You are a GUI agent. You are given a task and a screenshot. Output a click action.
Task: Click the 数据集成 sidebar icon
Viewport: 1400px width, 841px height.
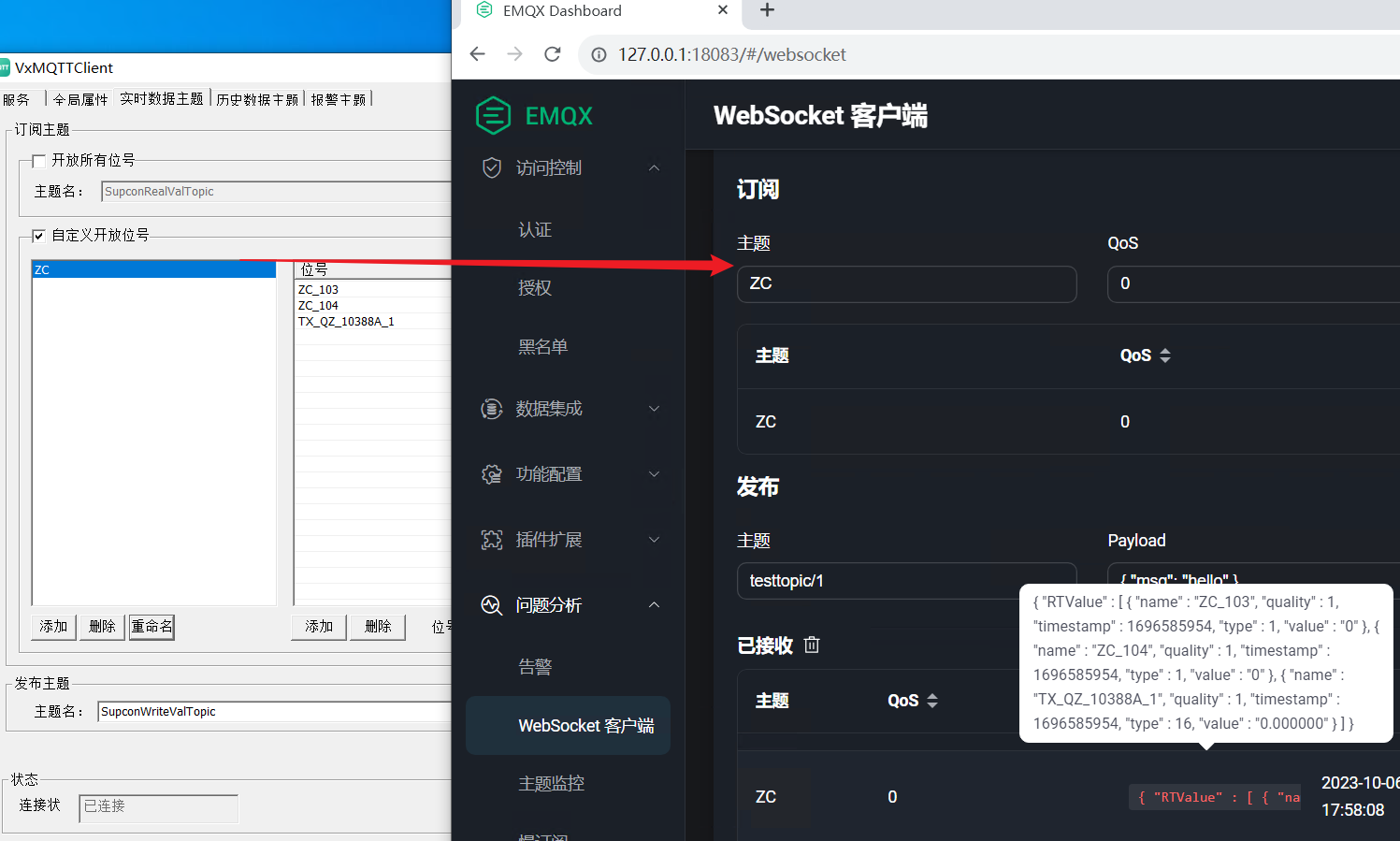[x=492, y=409]
